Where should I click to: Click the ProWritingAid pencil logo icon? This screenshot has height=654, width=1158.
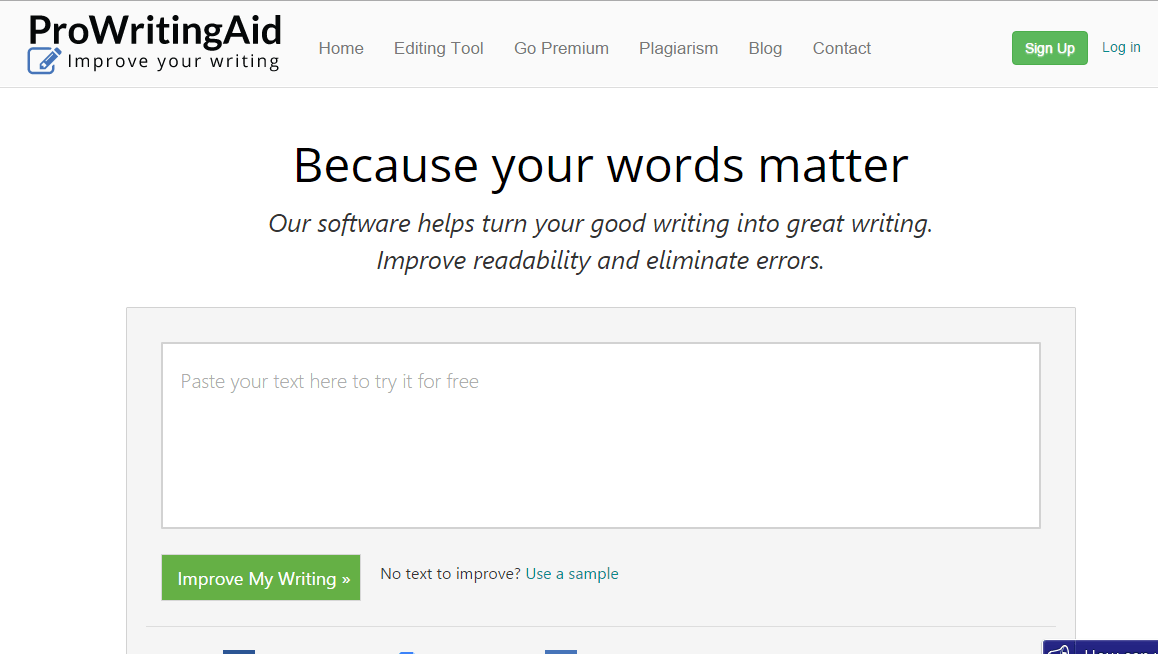44,61
